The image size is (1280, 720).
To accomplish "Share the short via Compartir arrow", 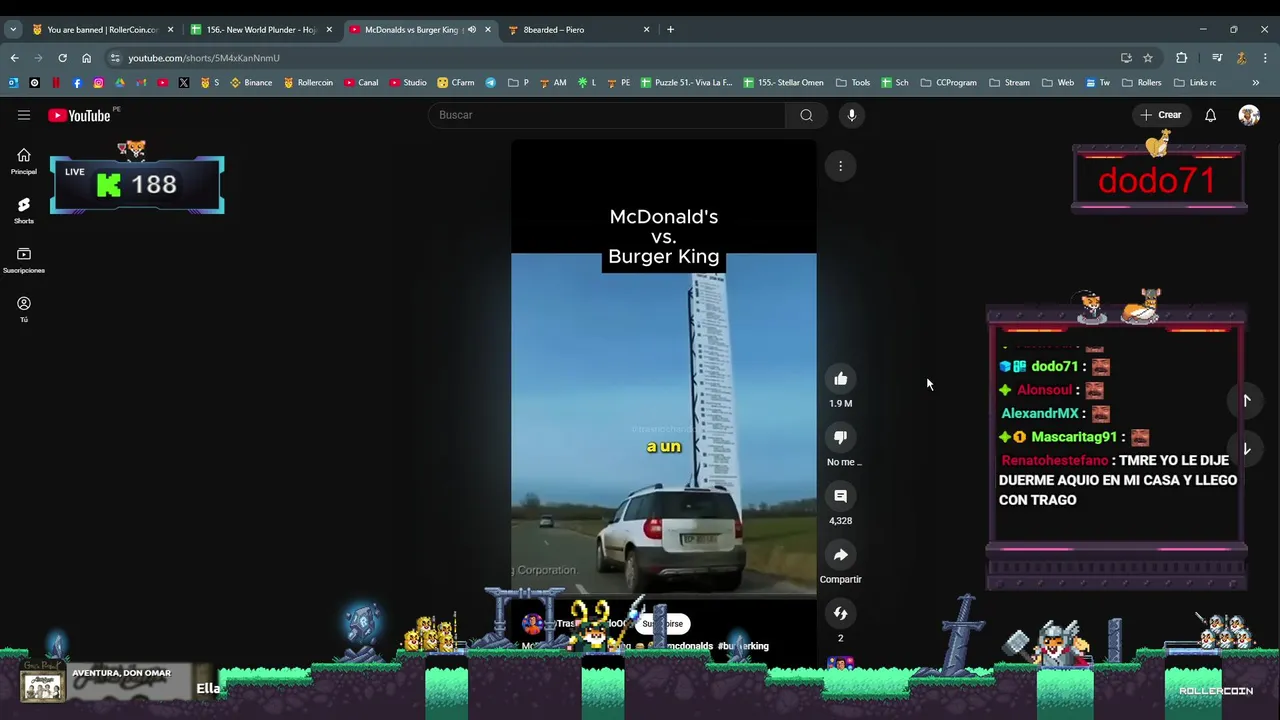I will click(x=841, y=555).
